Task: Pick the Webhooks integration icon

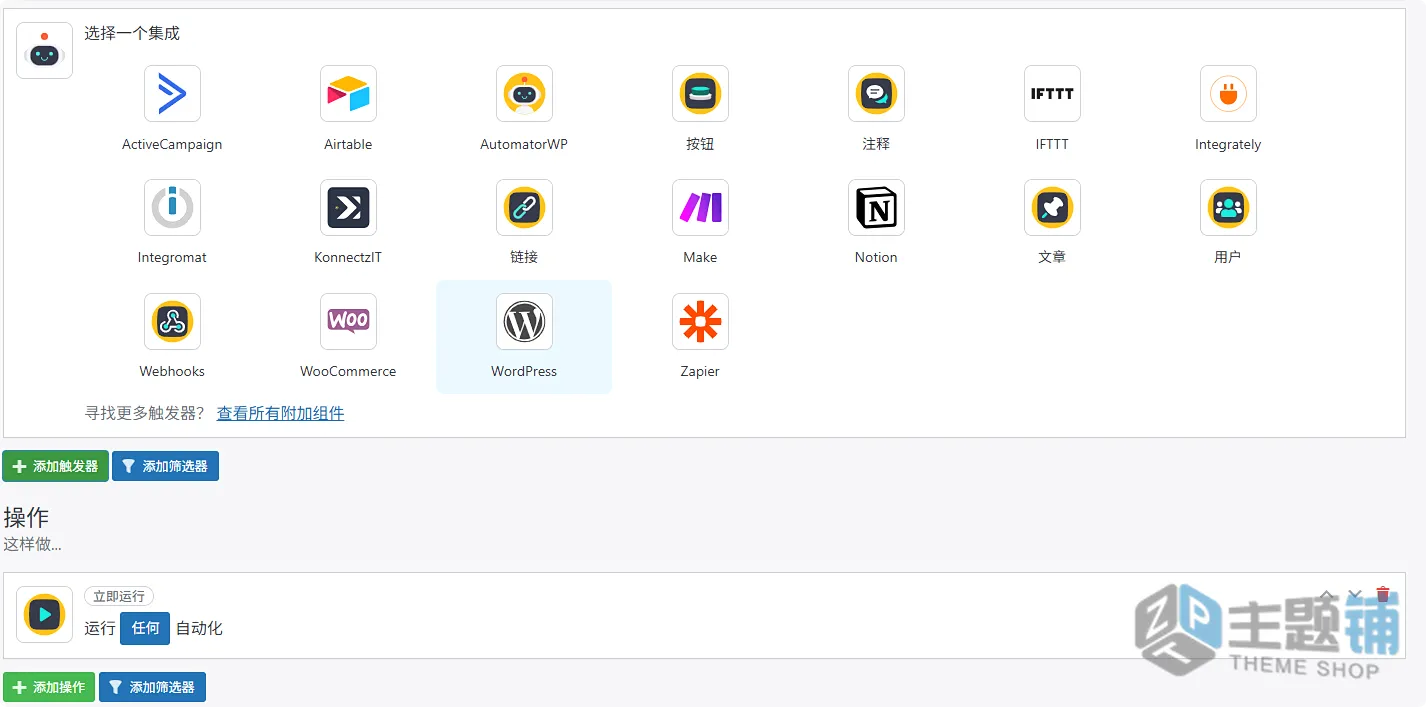Action: tap(172, 321)
